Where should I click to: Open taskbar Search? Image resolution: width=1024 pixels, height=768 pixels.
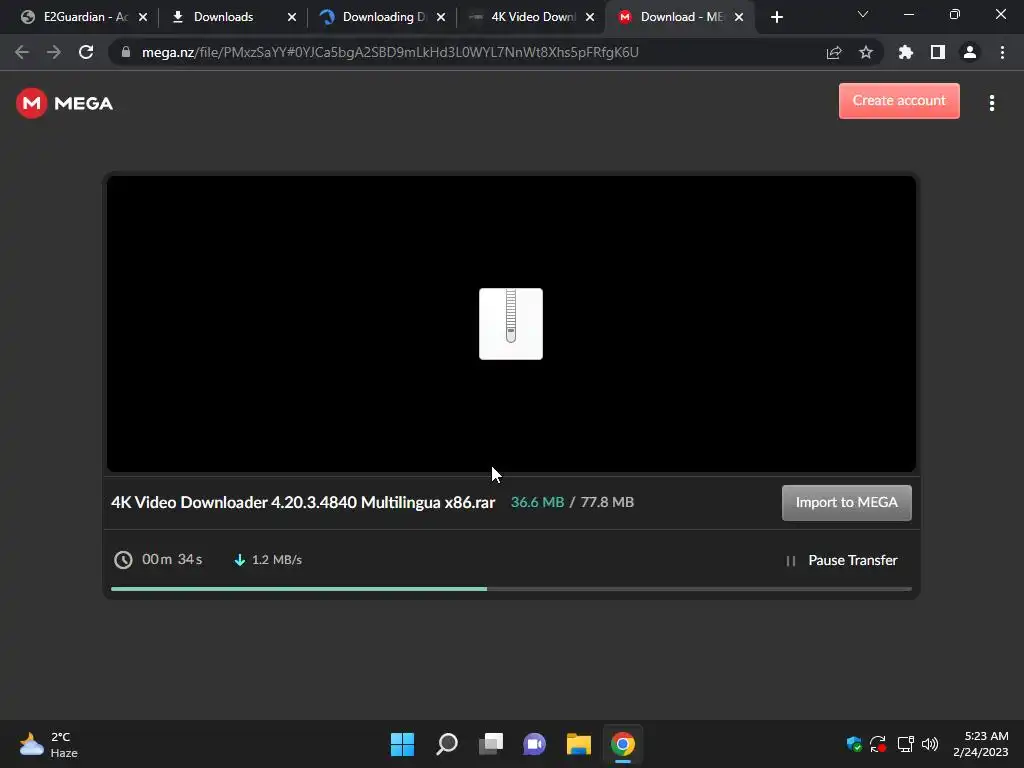447,744
